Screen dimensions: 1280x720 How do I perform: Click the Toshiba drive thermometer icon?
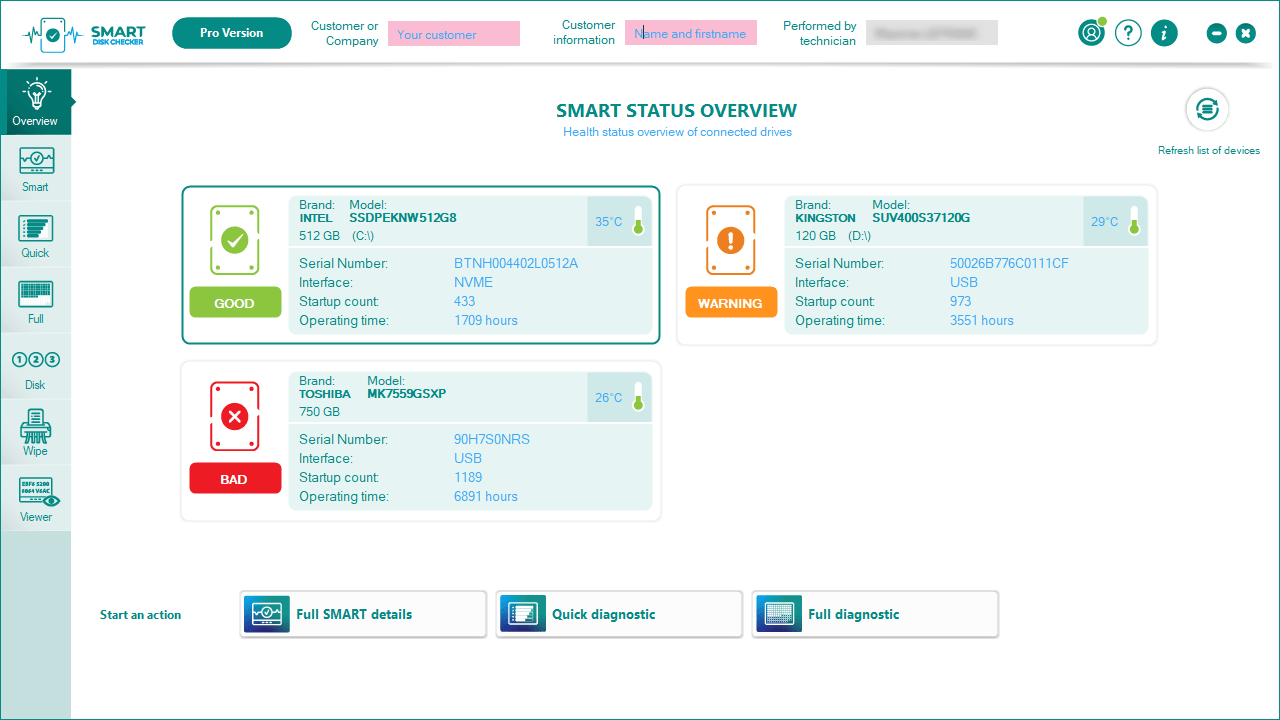pos(638,397)
